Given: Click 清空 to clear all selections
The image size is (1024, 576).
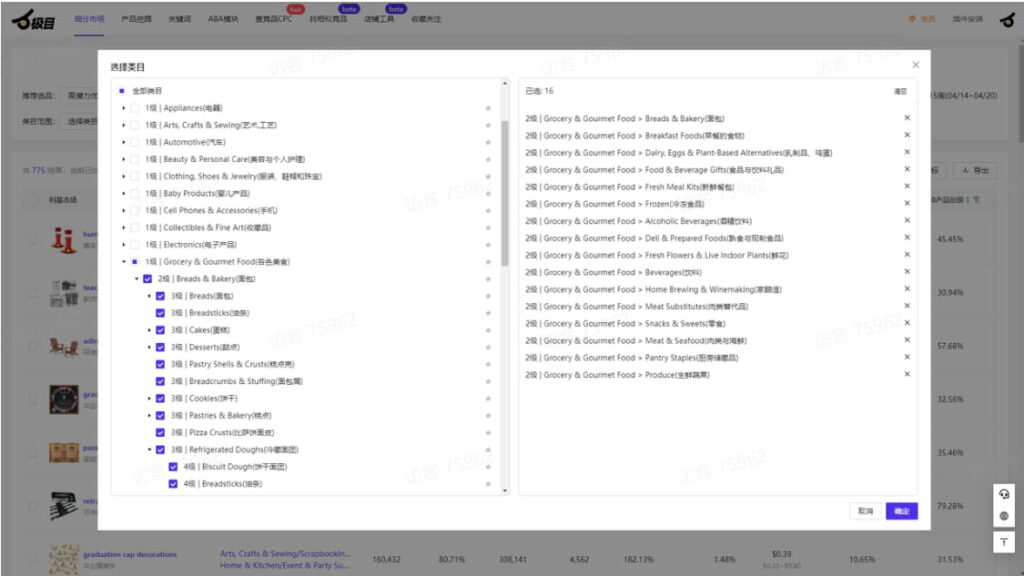Looking at the screenshot, I should 900,91.
